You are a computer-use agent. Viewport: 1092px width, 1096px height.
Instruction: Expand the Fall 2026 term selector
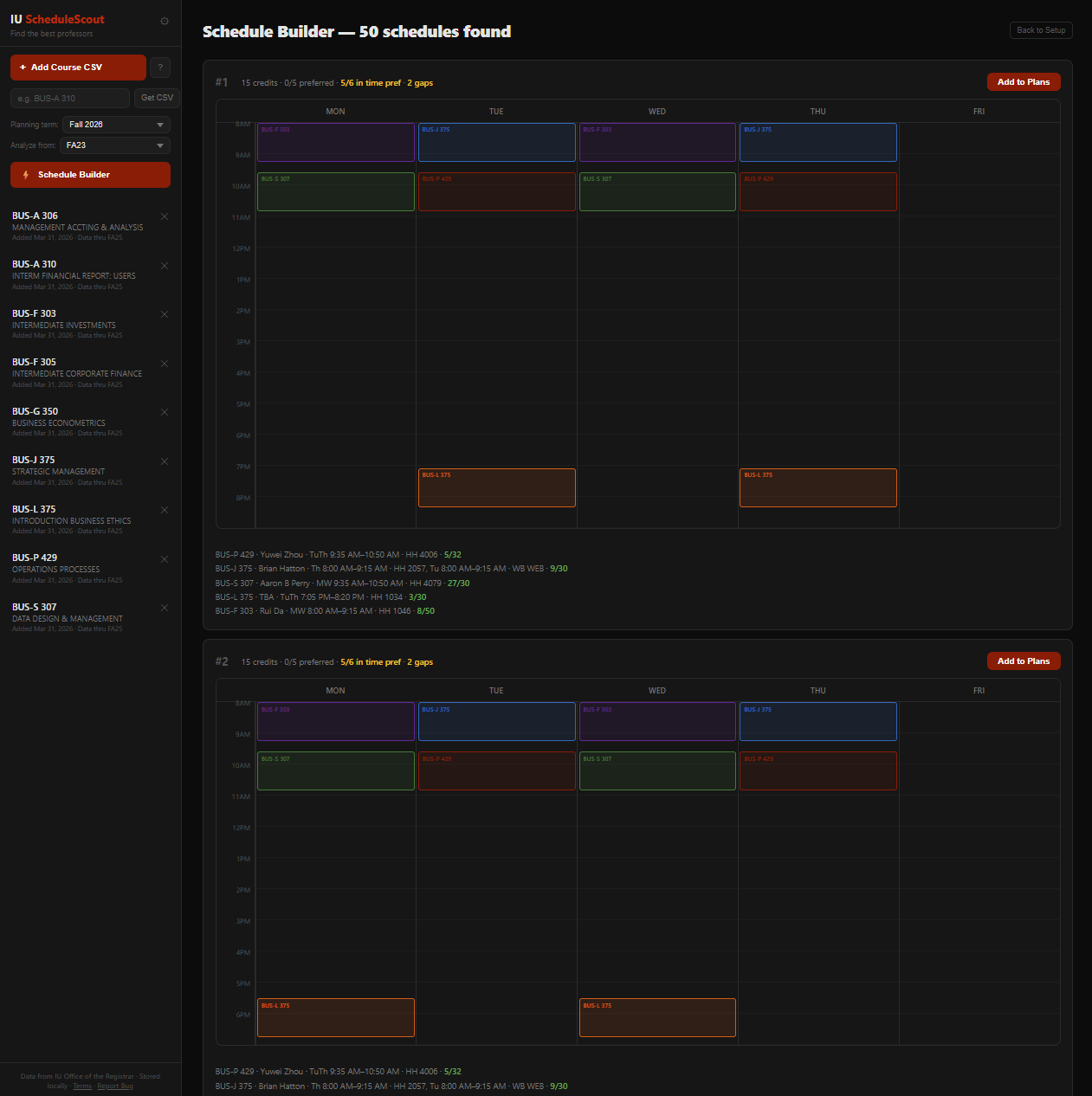tap(115, 124)
